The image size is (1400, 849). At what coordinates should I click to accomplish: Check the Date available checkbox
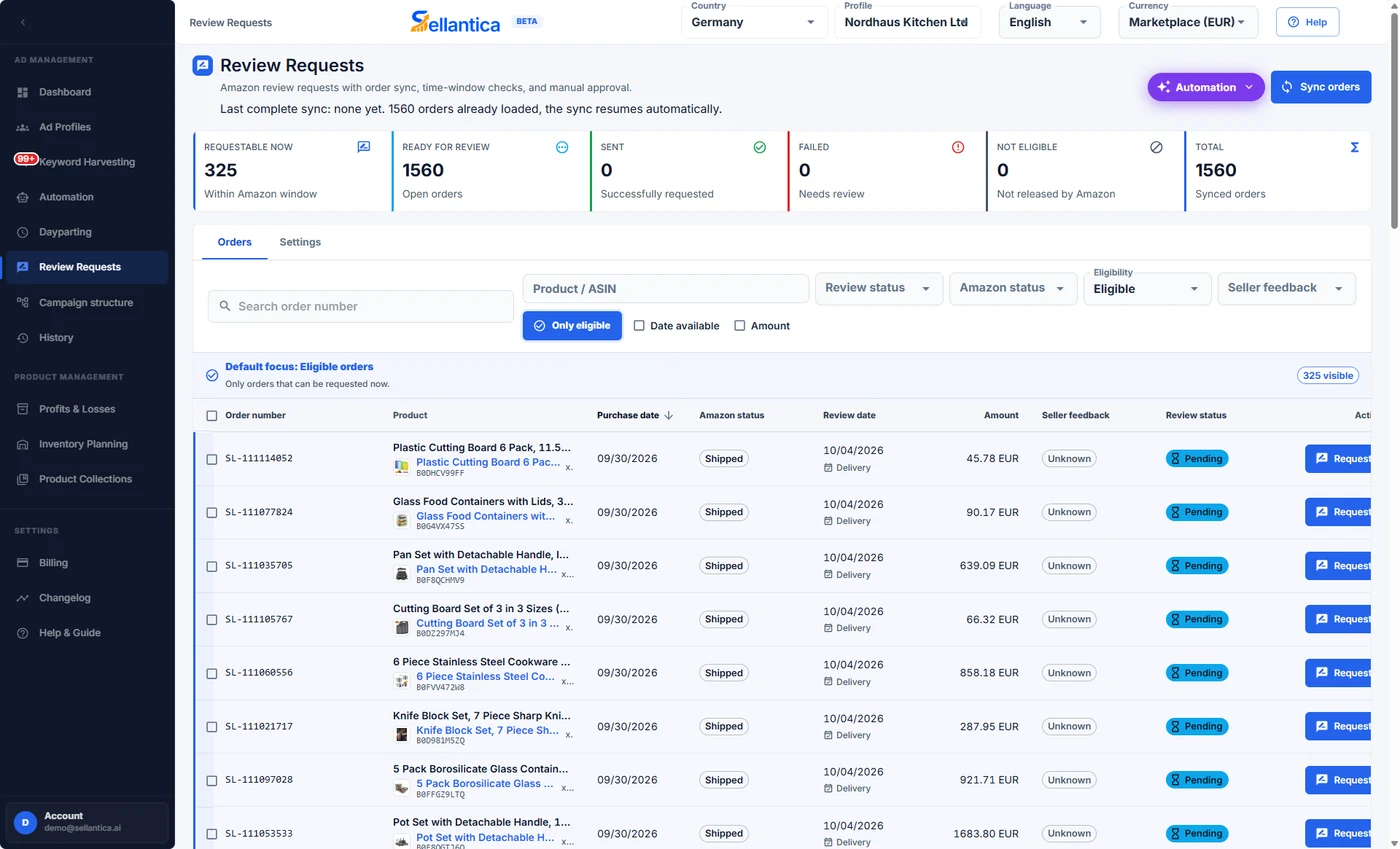point(639,326)
